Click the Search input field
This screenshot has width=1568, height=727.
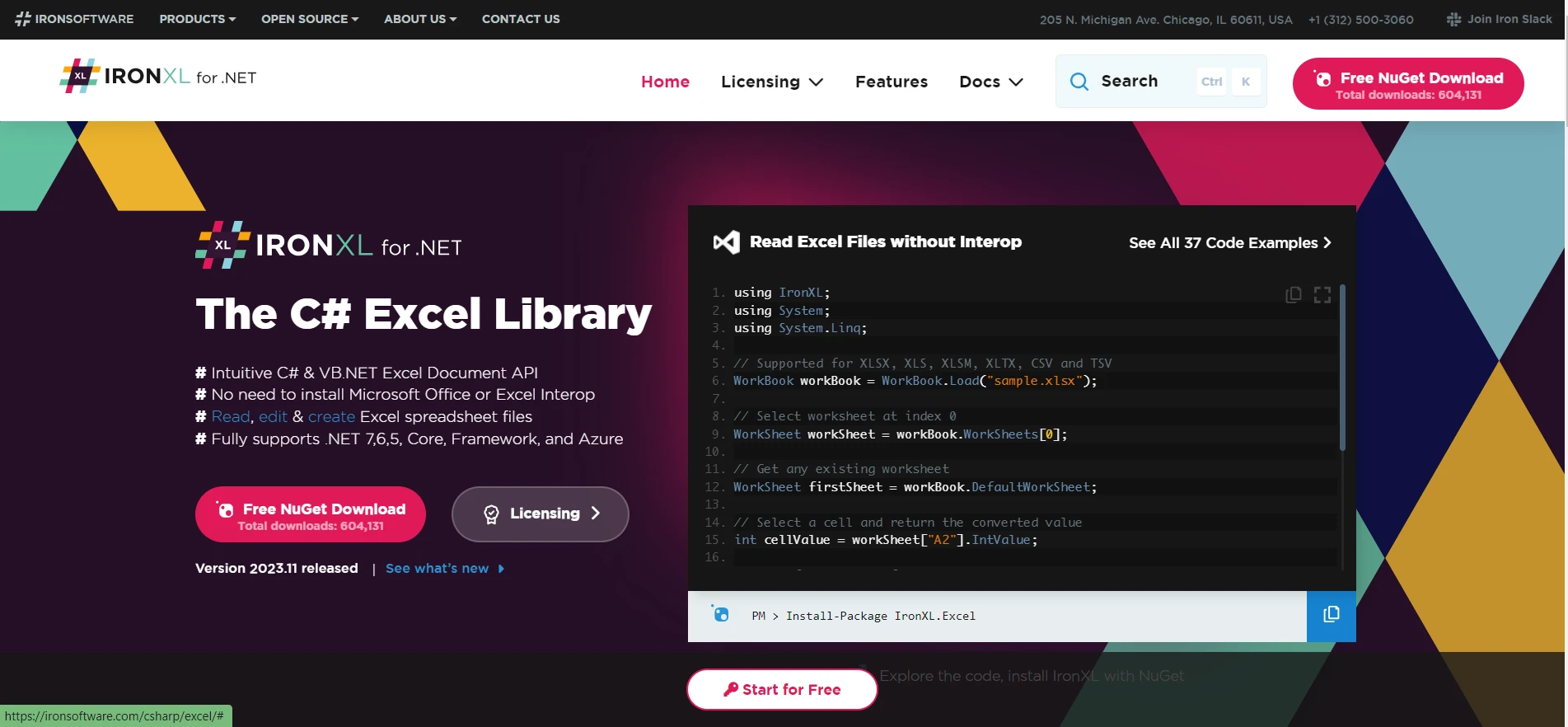(x=1161, y=81)
